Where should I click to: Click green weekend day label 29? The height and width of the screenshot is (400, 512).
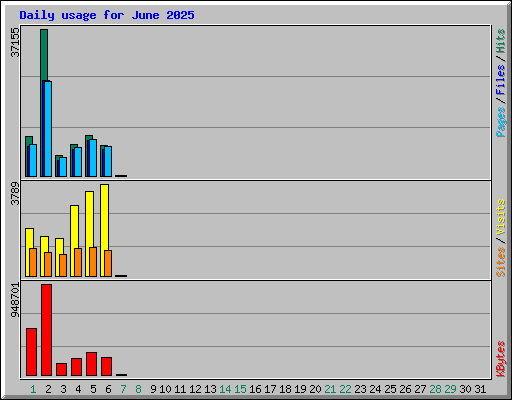click(450, 389)
